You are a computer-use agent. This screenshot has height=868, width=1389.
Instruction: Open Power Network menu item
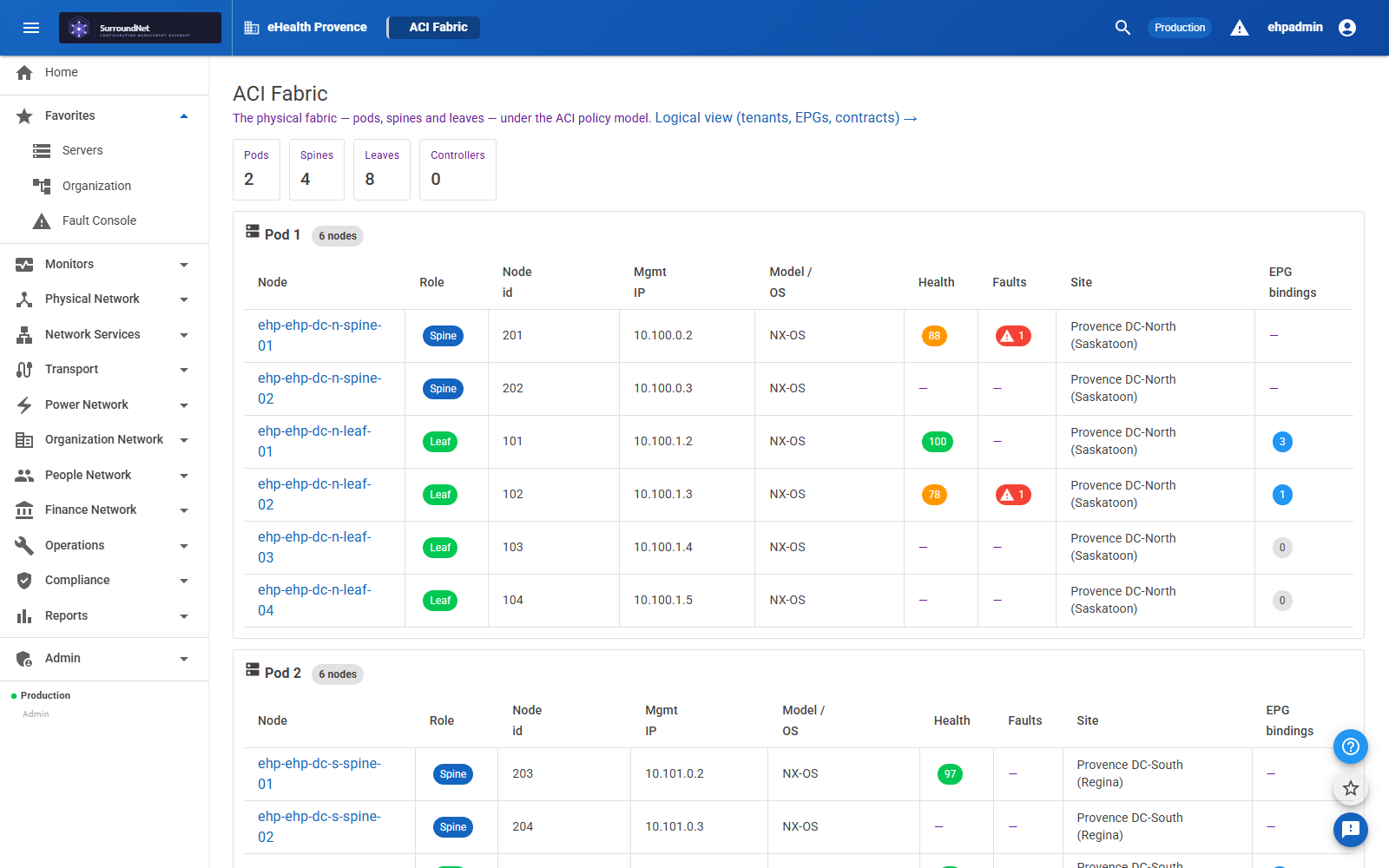tap(104, 404)
